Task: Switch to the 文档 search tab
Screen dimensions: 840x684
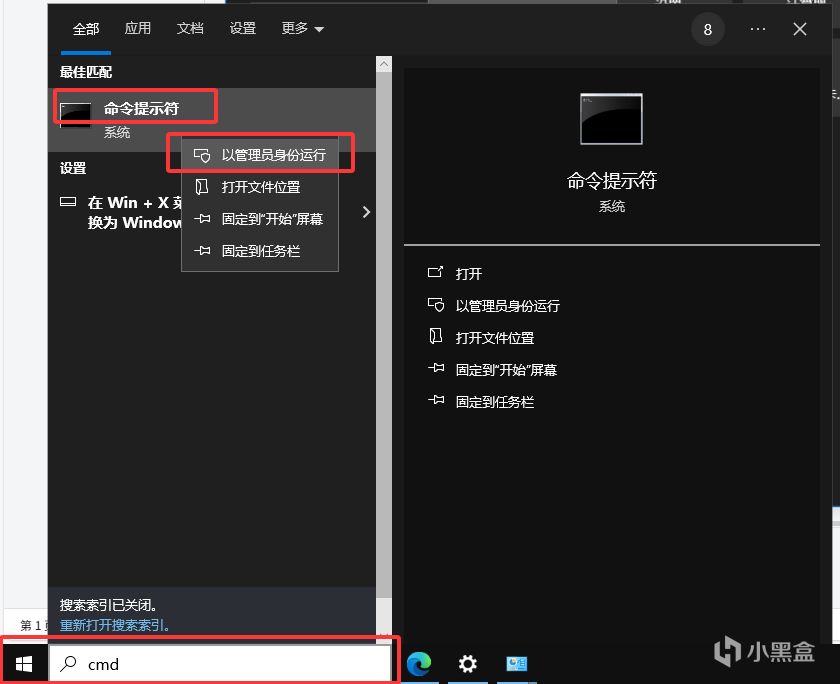Action: tap(190, 28)
